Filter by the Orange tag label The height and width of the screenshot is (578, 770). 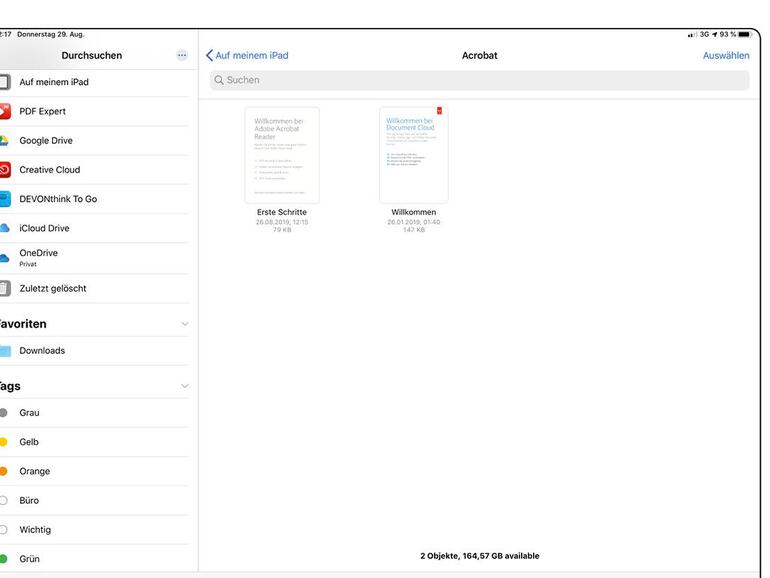coord(35,471)
